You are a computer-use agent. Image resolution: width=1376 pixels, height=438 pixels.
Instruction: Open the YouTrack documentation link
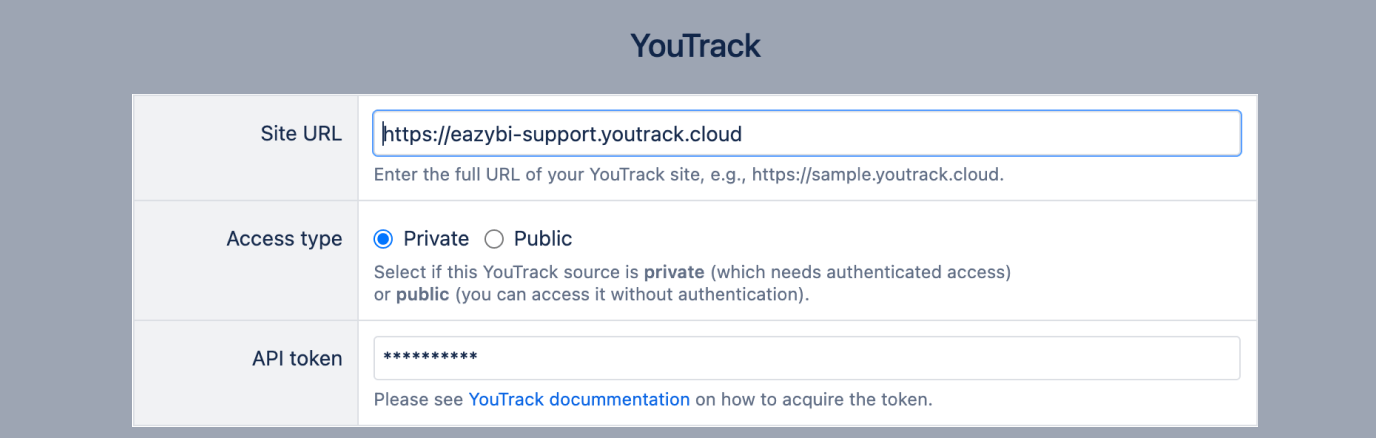[579, 400]
